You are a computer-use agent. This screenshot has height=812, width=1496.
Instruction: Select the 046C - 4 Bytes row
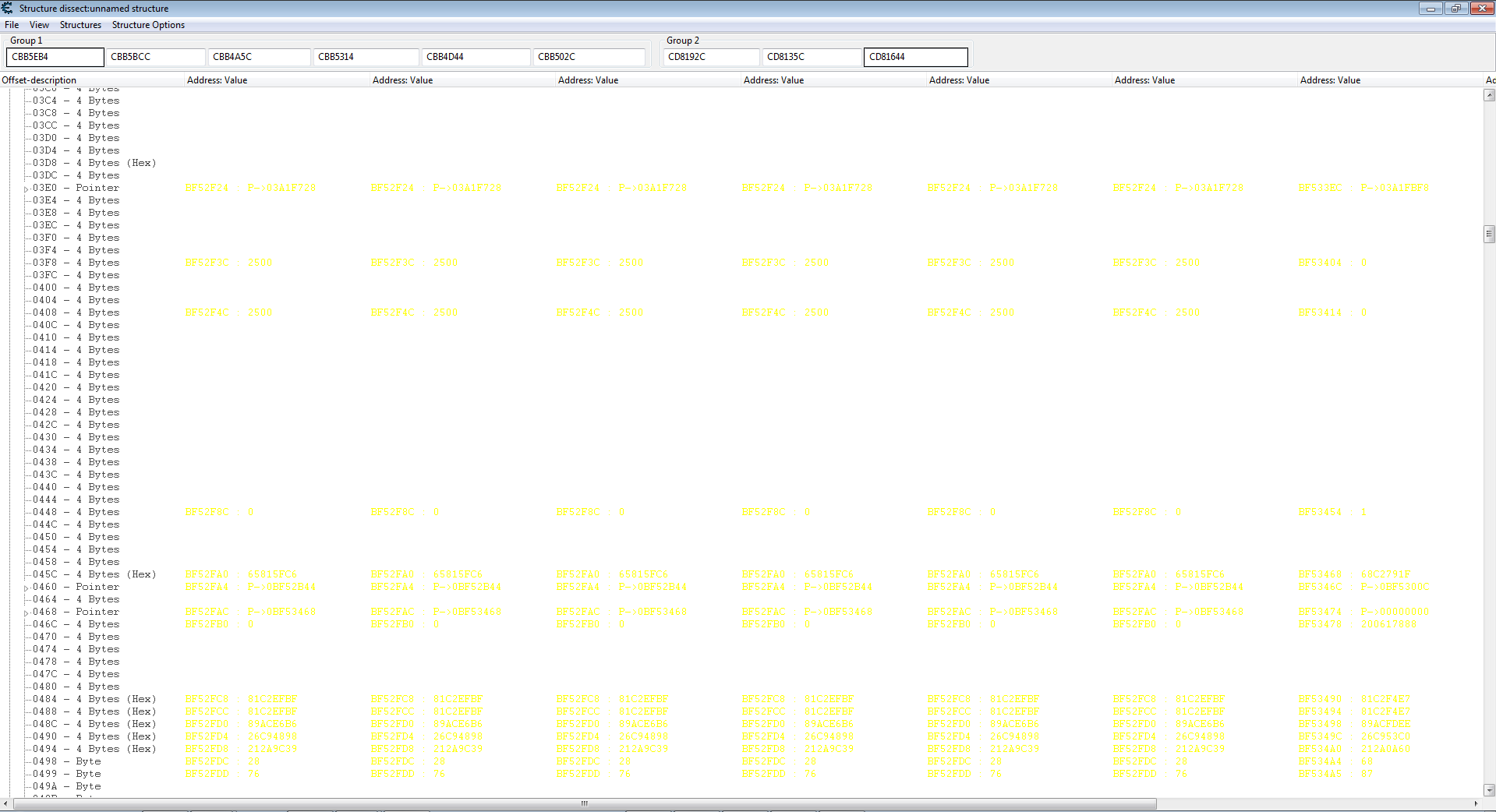pos(76,624)
